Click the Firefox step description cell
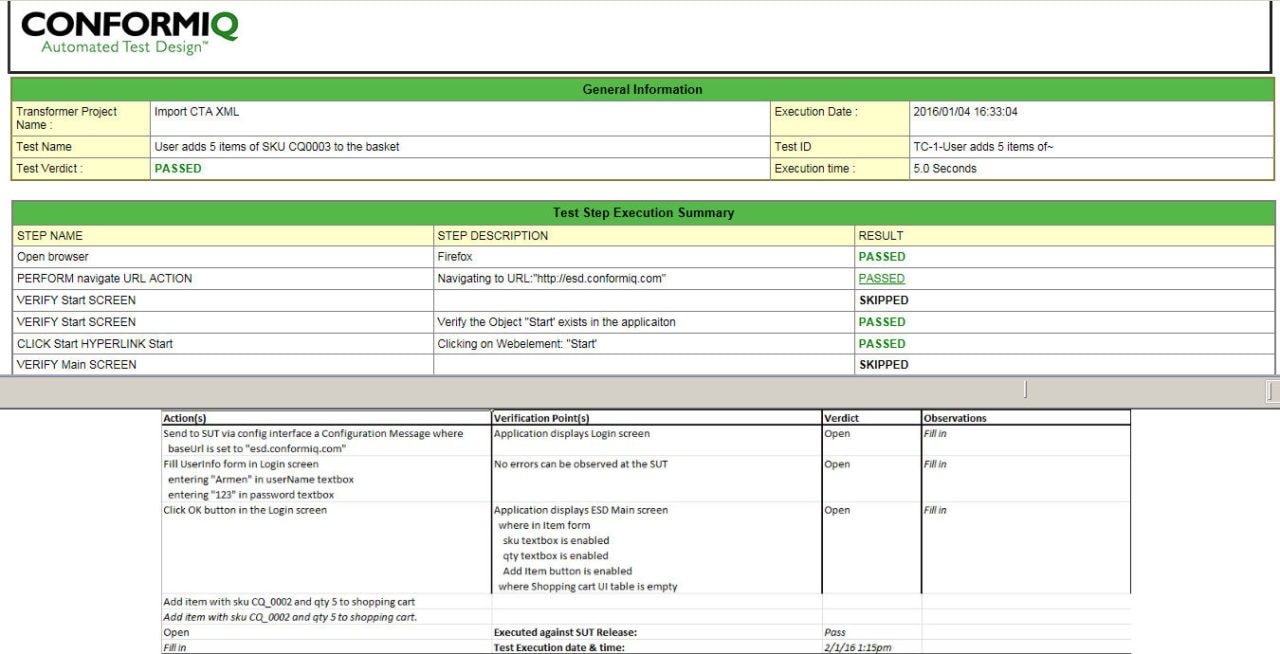The height and width of the screenshot is (654, 1280). pos(450,256)
